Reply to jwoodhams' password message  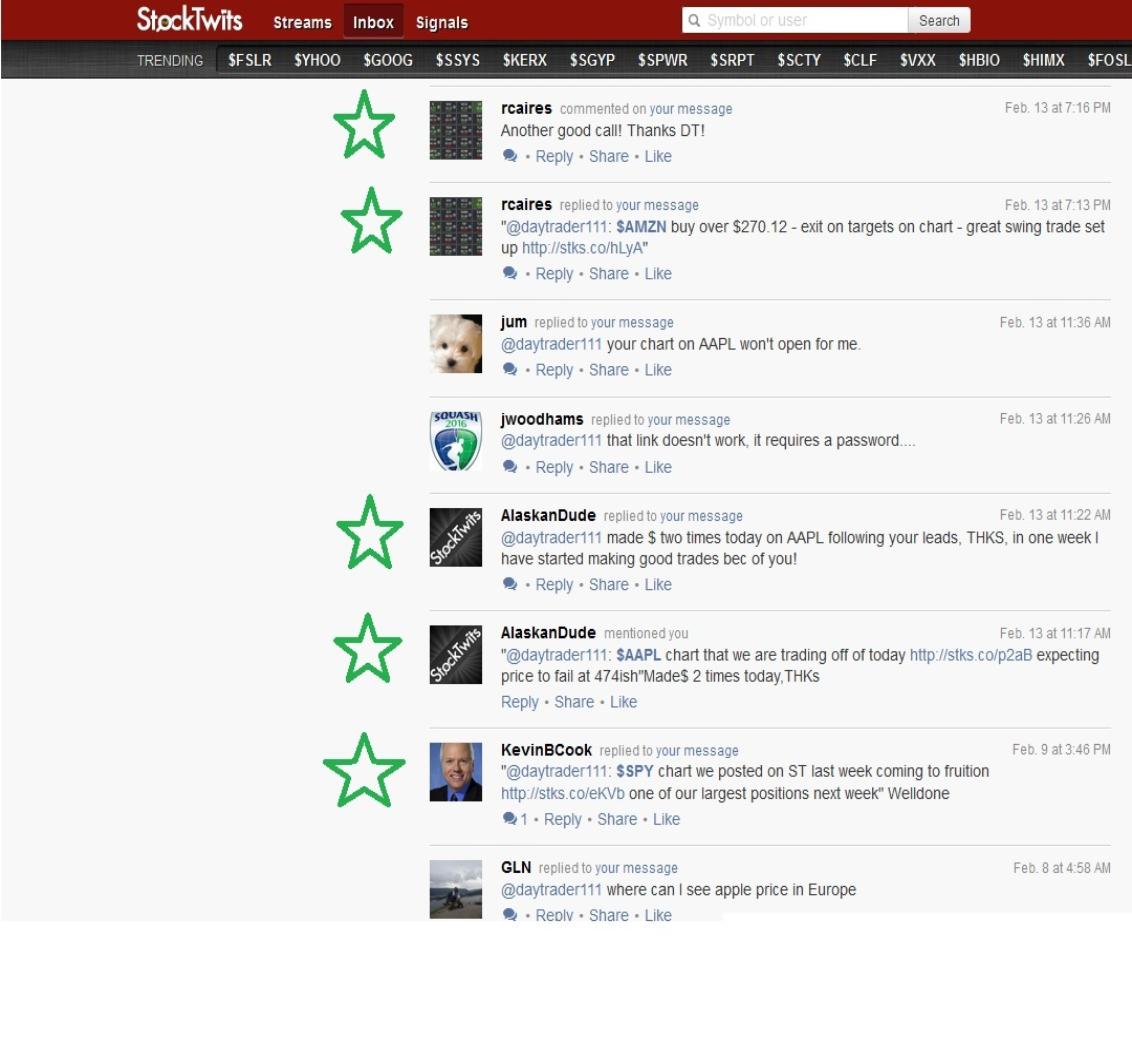[554, 467]
